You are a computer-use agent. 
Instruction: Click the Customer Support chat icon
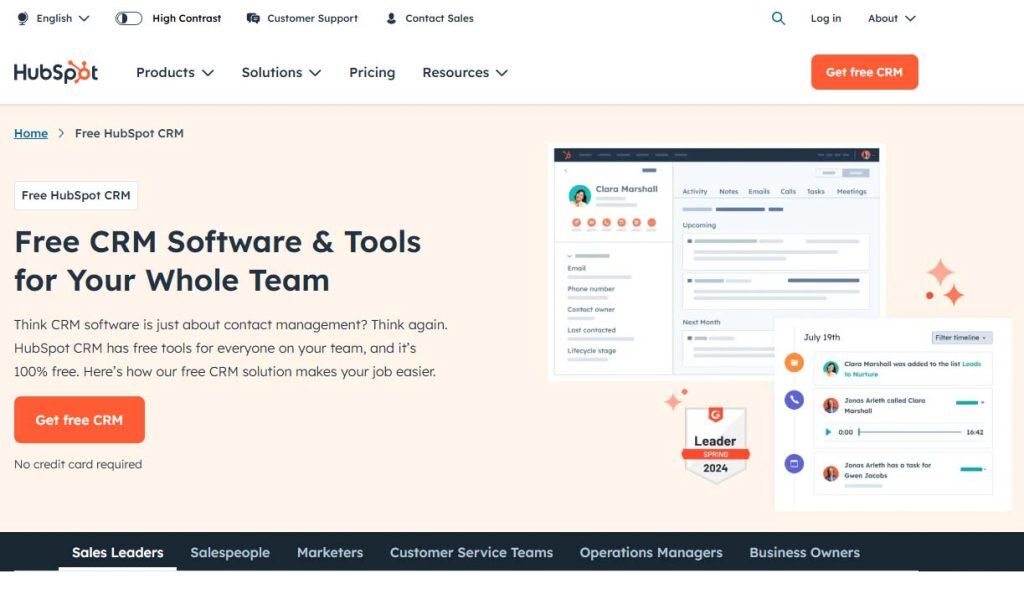tap(253, 18)
